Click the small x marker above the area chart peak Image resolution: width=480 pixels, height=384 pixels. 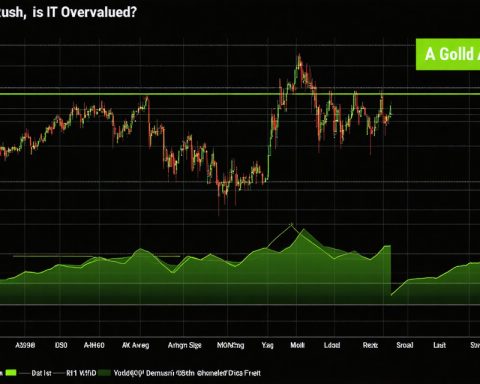point(292,224)
